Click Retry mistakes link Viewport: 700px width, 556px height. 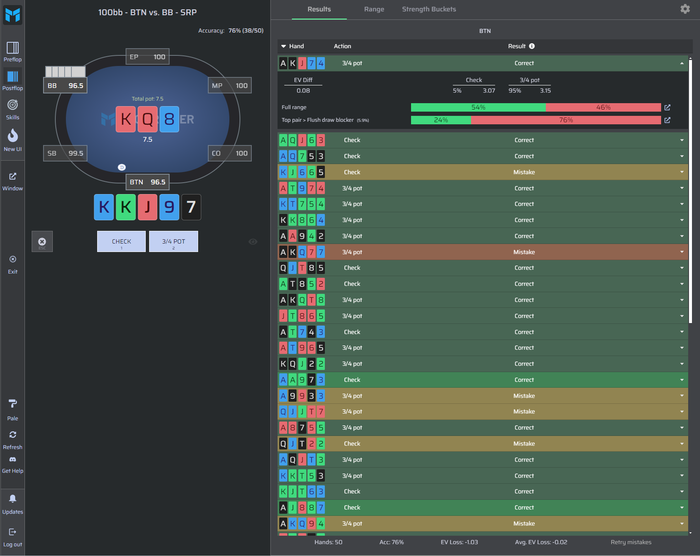631,542
